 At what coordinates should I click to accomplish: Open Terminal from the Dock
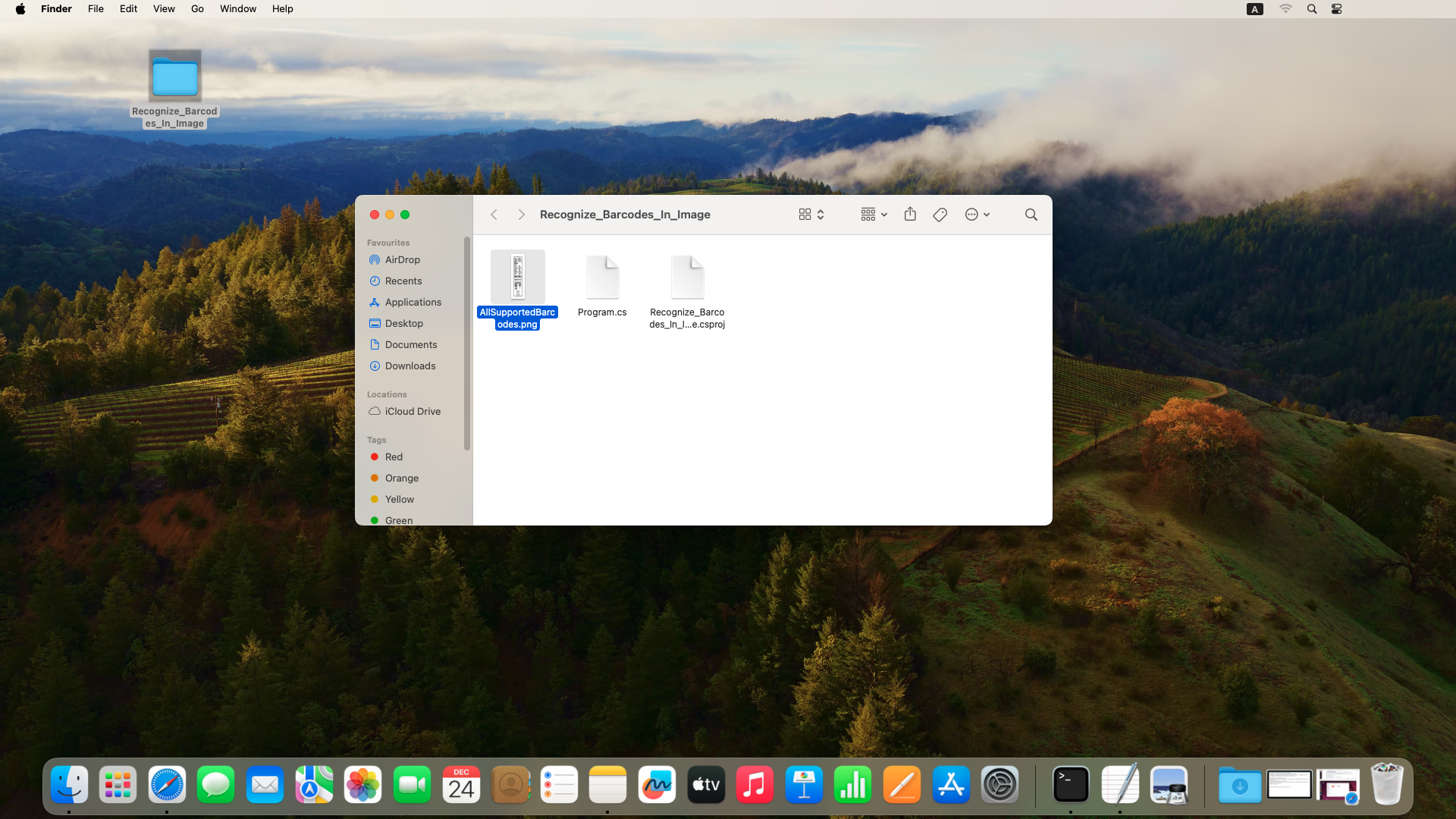click(1070, 785)
